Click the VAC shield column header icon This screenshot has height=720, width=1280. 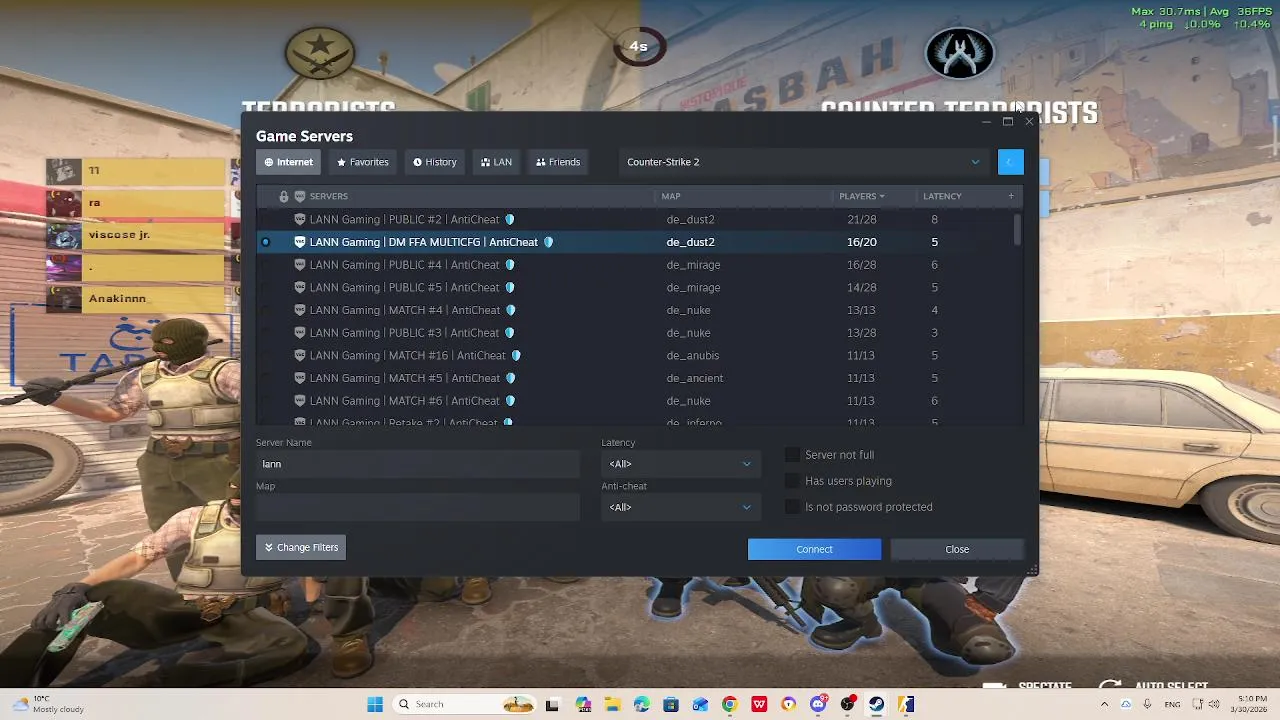point(299,196)
